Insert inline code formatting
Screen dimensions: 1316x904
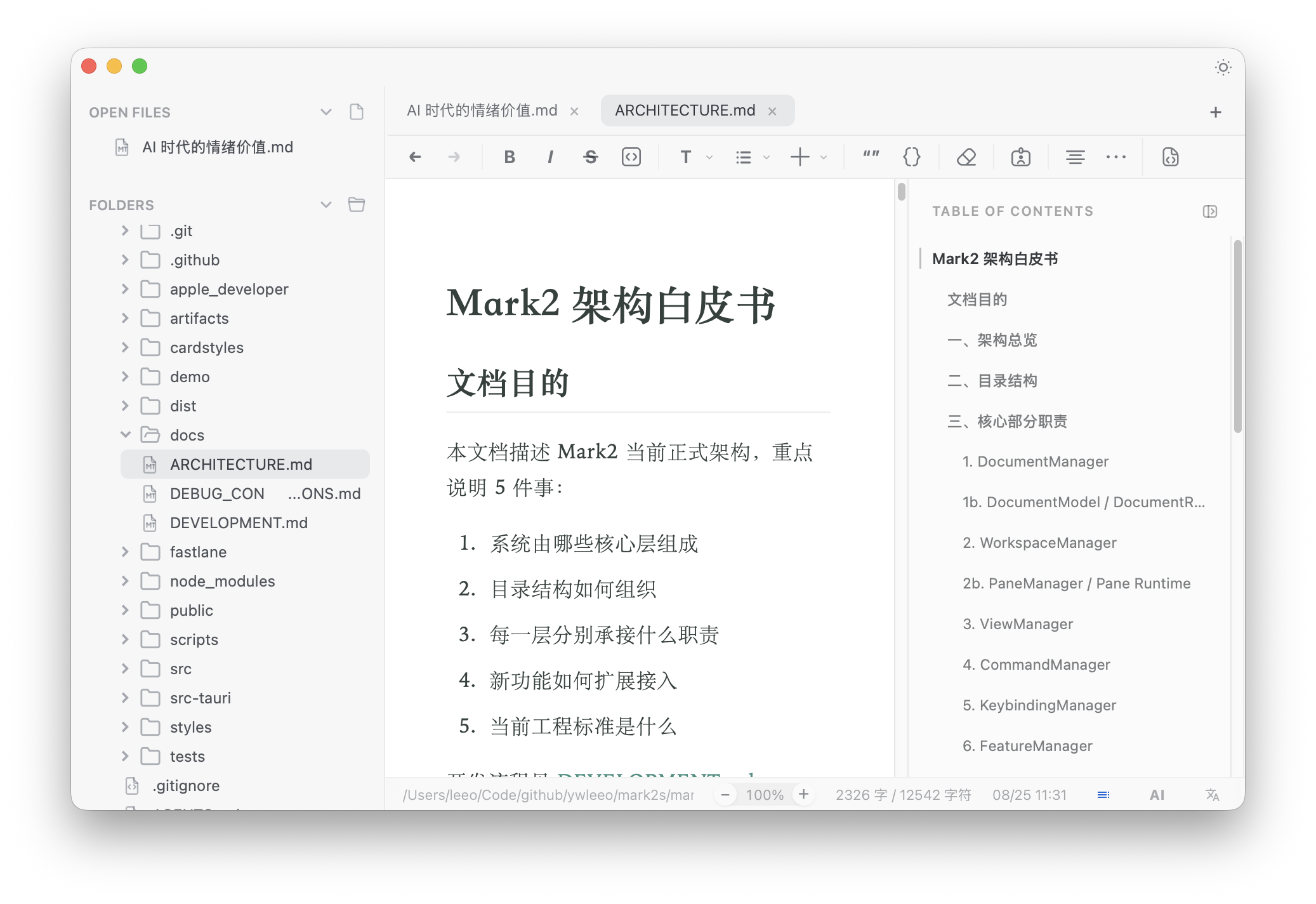coord(631,157)
